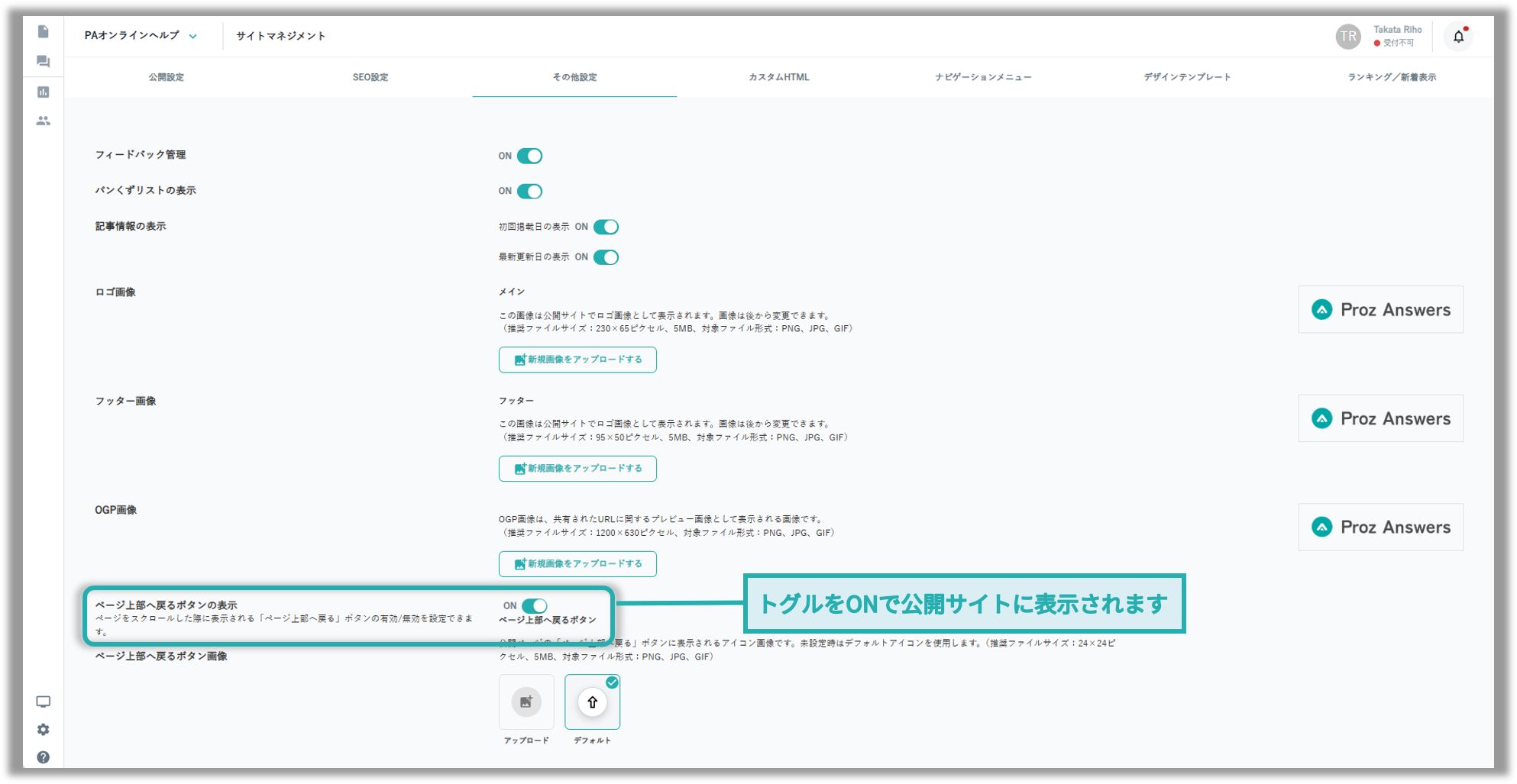
Task: Switch to カスタムHTML tab
Action: (779, 77)
